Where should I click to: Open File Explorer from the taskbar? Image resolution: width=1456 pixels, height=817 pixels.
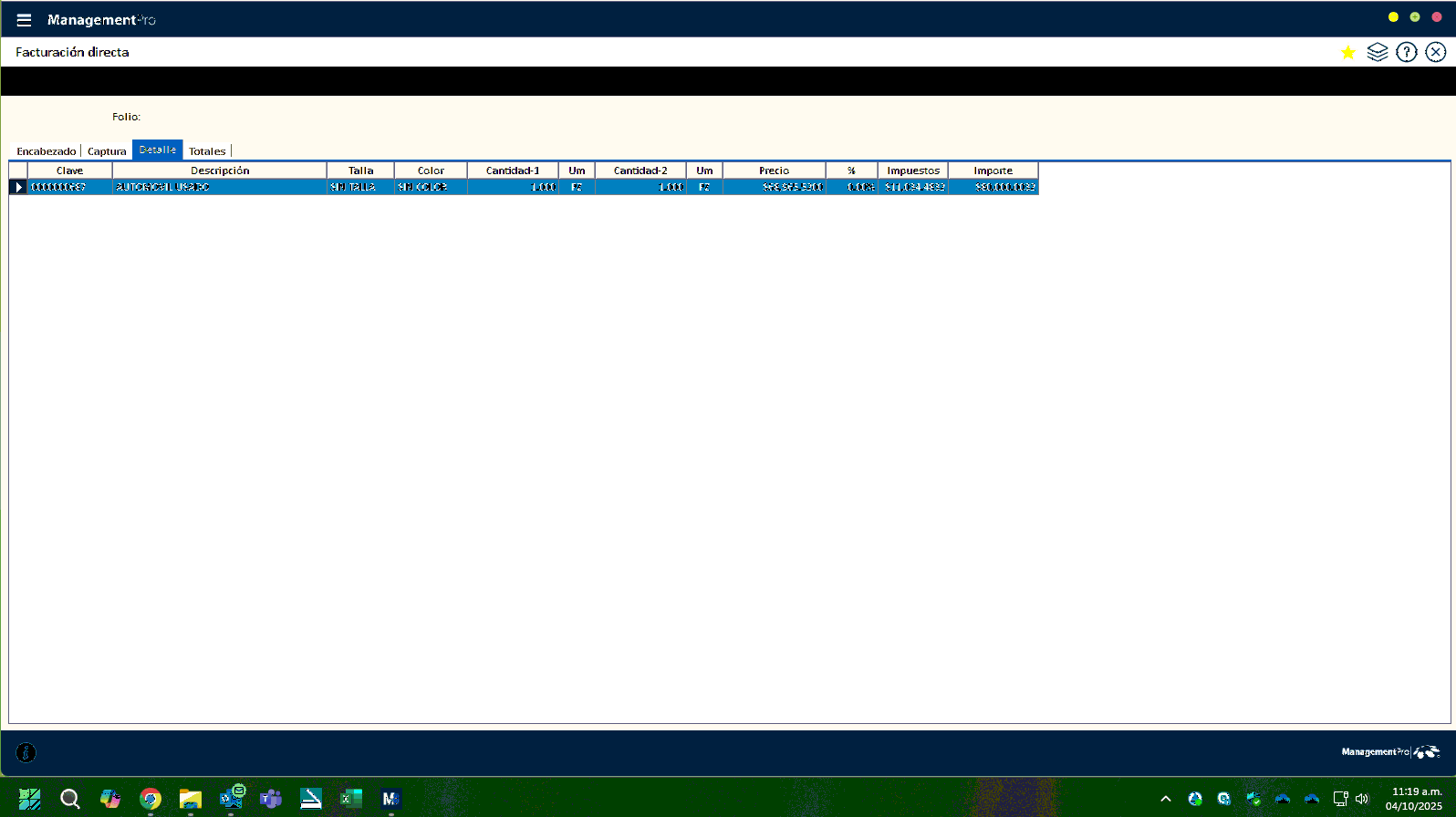pos(191,799)
